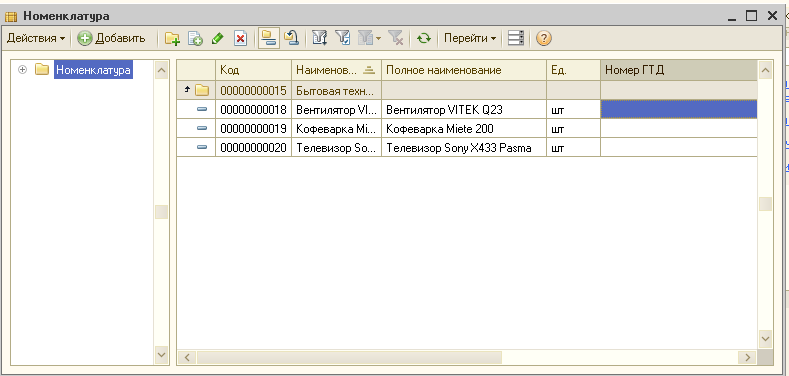This screenshot has height=376, width=789.
Task: Open the filter and sorting settings icon
Action: click(320, 38)
